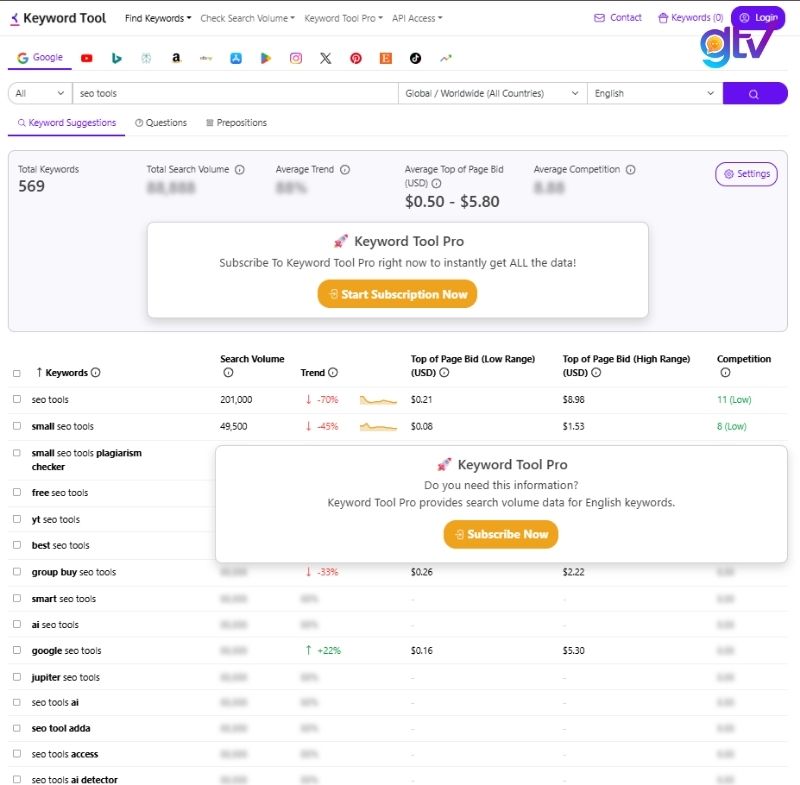The width and height of the screenshot is (800, 785).
Task: Open the Amazon keyword source icon
Action: tap(176, 58)
